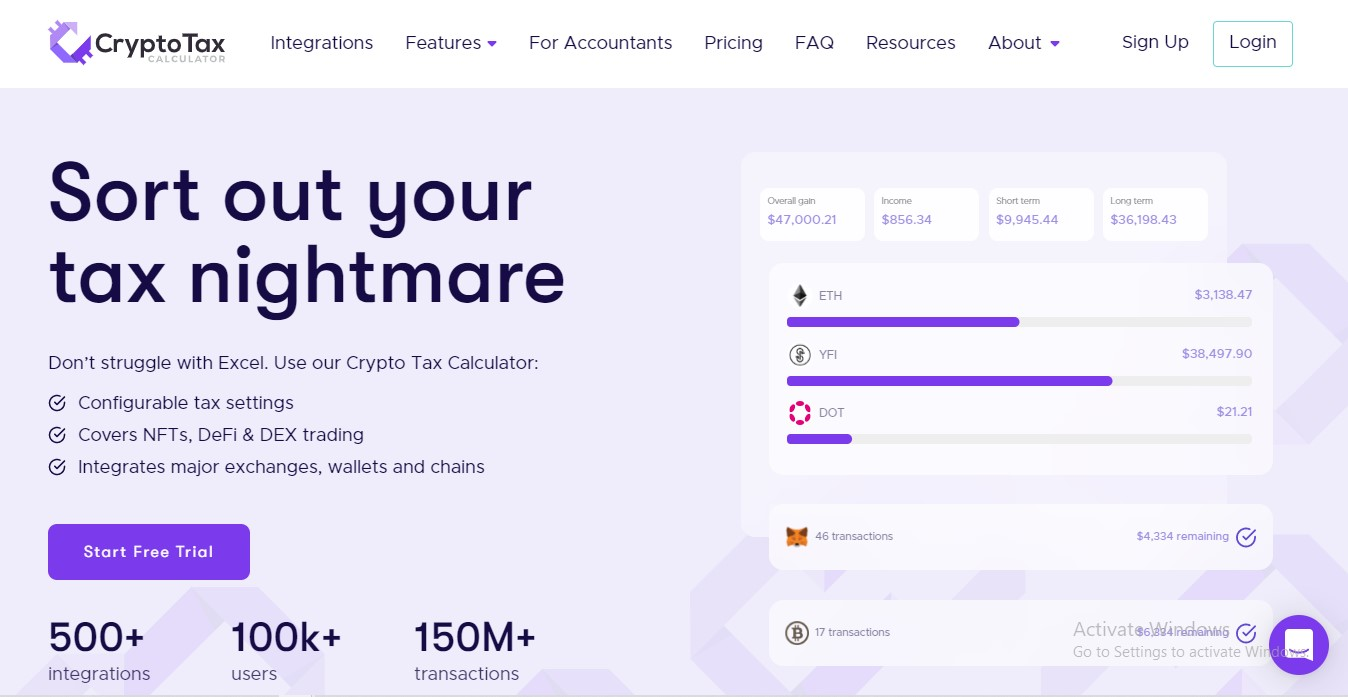Select the Long term $36,198.43 card
Viewport: 1348px width, 697px height.
[1155, 213]
